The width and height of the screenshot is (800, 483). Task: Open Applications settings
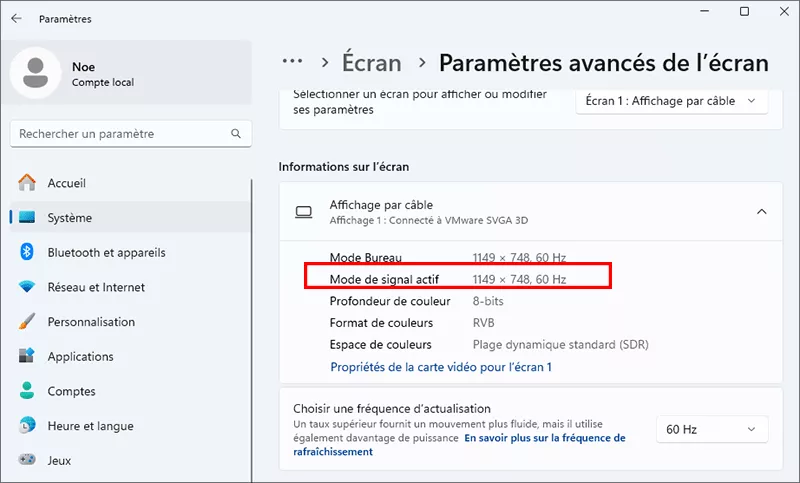click(130, 356)
